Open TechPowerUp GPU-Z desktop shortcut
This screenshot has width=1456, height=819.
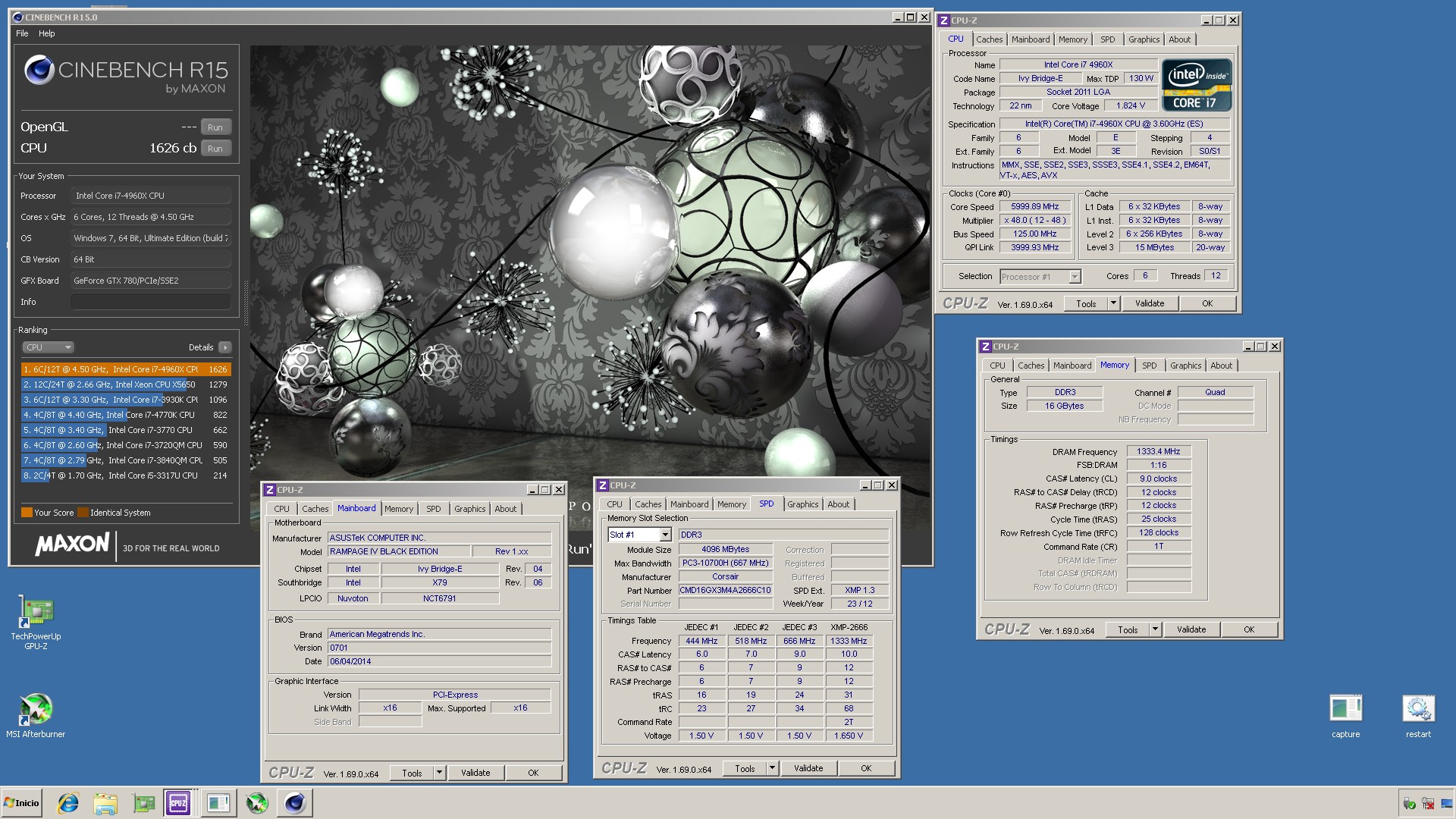coord(36,622)
